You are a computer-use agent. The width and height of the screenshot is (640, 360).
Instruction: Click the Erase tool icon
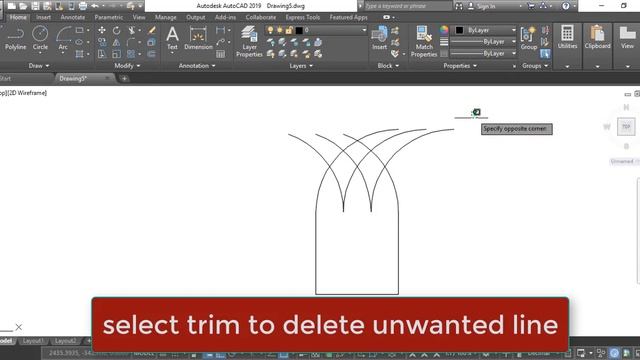[x=152, y=30]
